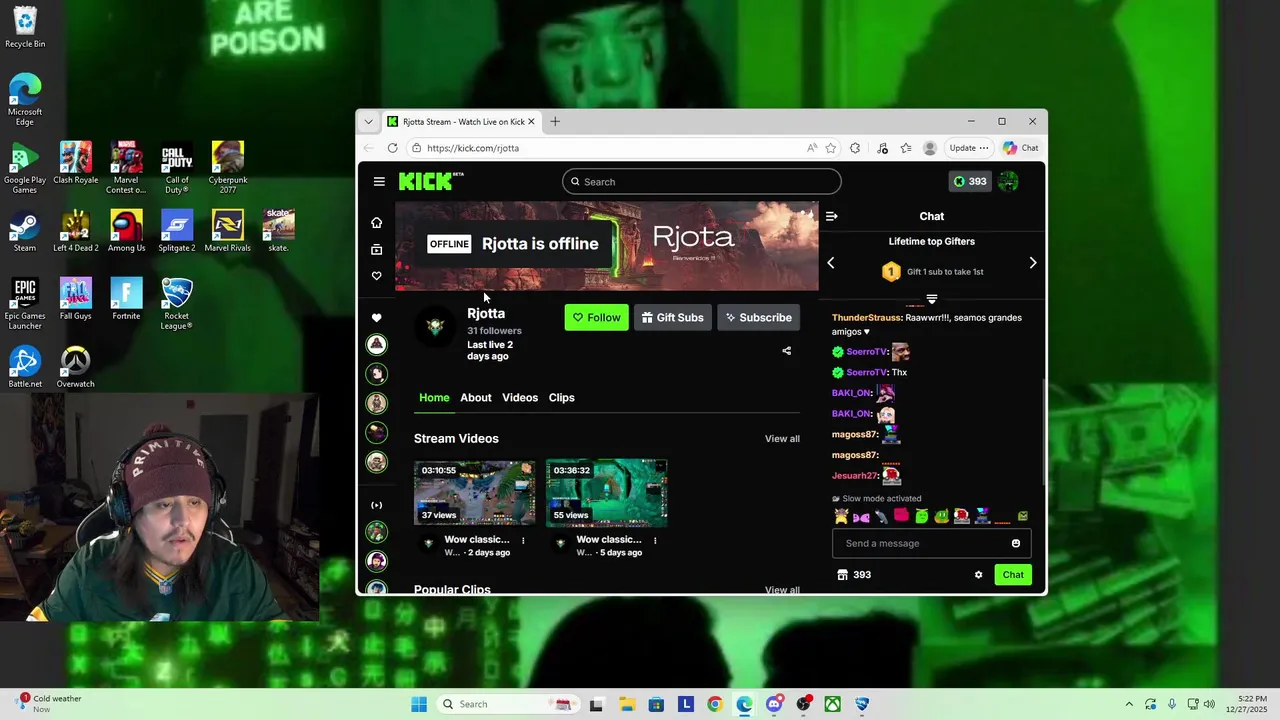
Task: Open the Cold weather widget in taskbar
Action: coord(50,704)
